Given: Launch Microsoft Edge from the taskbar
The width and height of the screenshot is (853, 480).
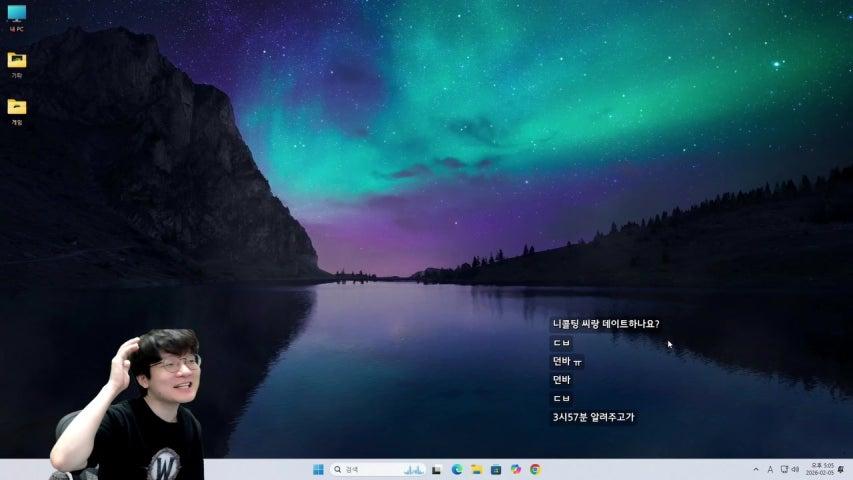Looking at the screenshot, I should click(457, 469).
